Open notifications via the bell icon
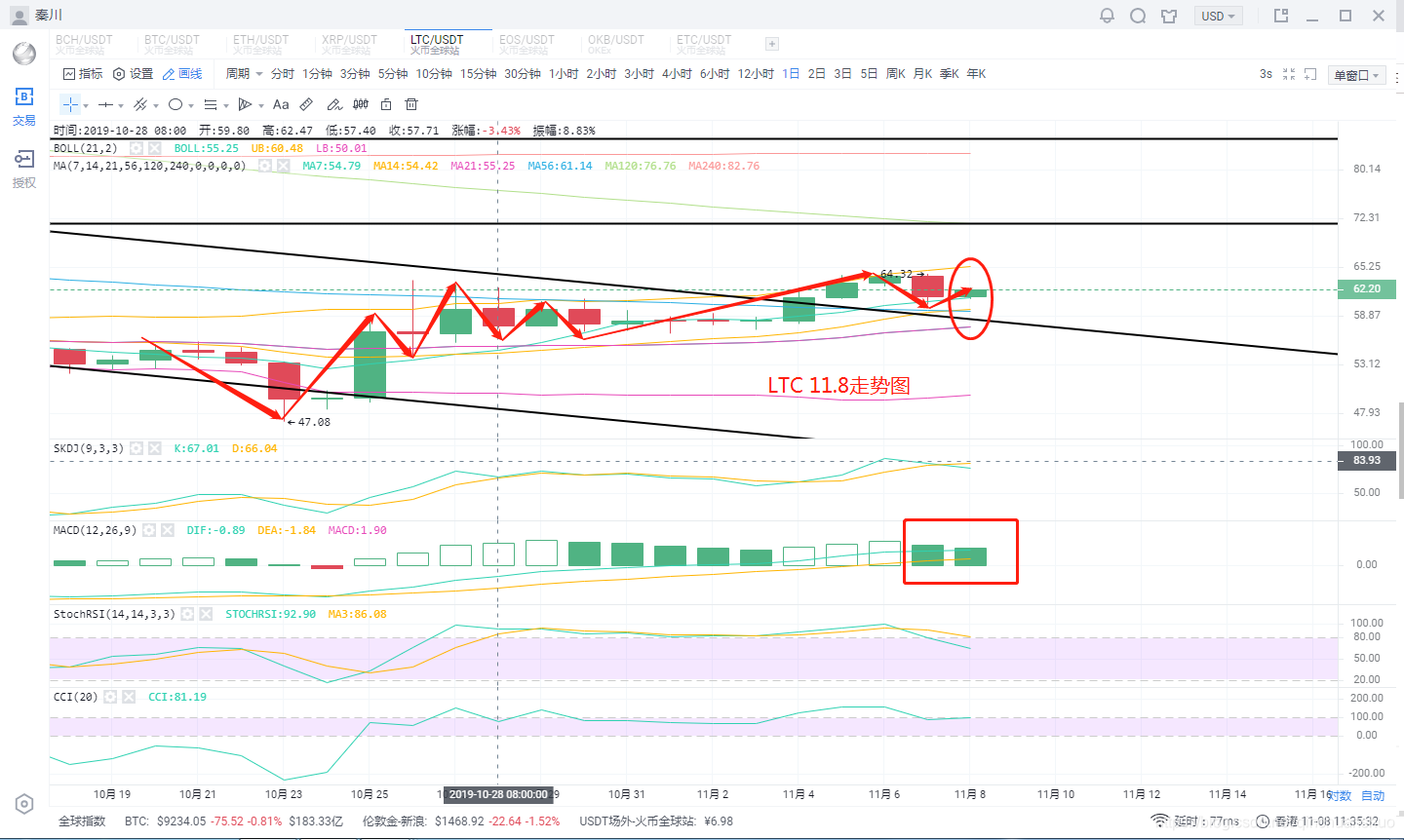Viewport: 1404px width, 840px height. click(x=1107, y=16)
